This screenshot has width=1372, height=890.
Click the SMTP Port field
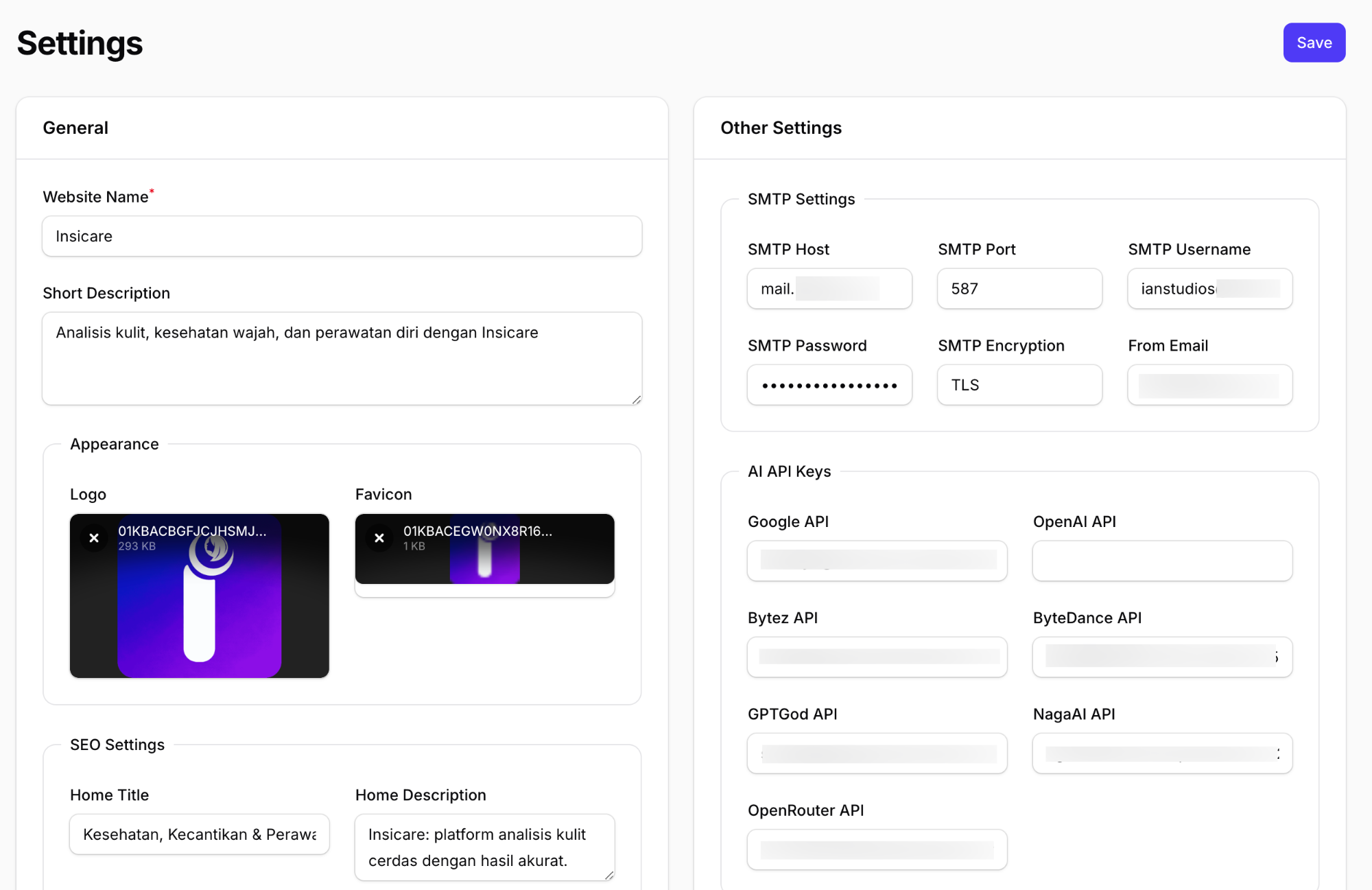click(1019, 289)
